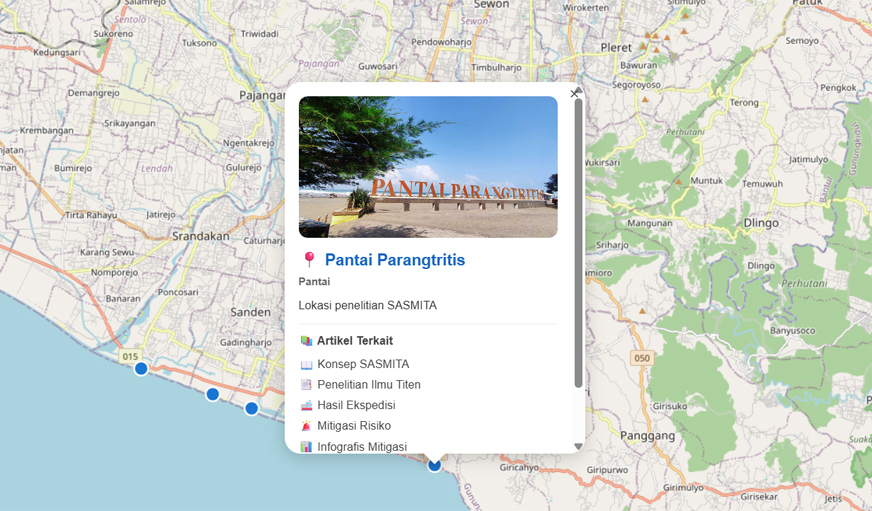Click the Pantai Parangtritis title
Screen dimensions: 872x511
point(395,260)
